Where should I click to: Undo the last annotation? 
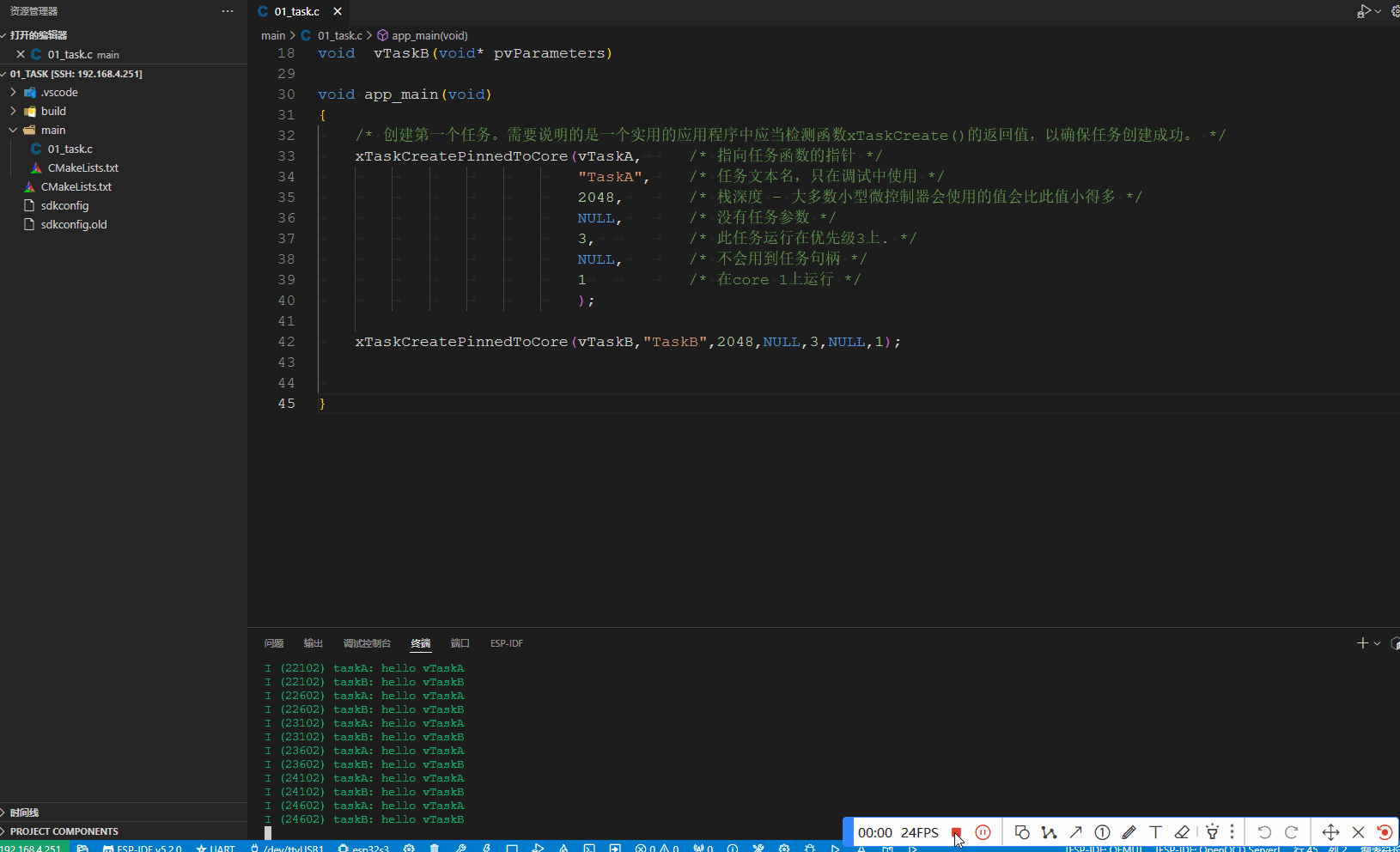(1264, 832)
